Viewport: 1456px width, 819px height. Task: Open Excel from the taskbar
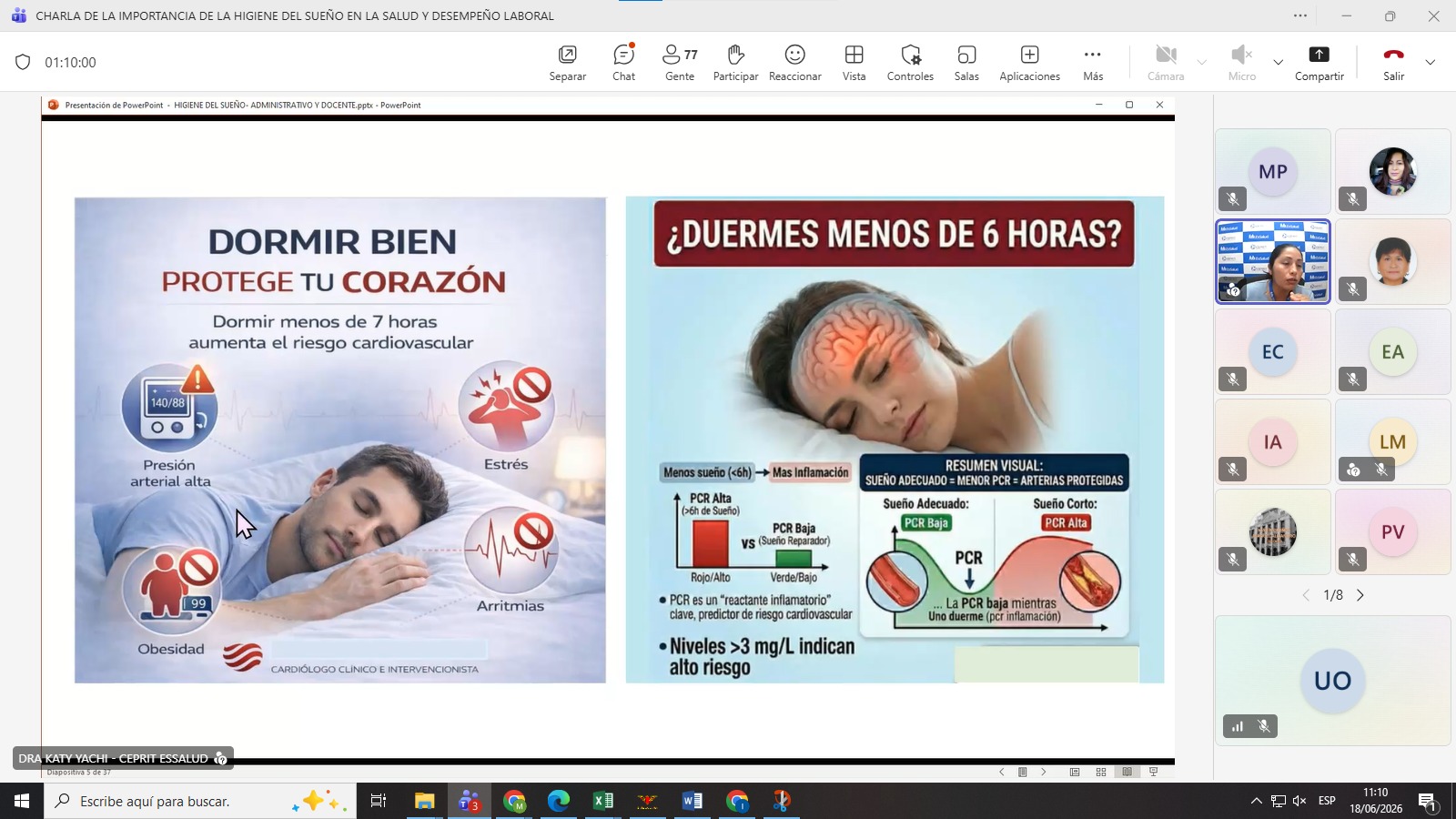[x=602, y=801]
